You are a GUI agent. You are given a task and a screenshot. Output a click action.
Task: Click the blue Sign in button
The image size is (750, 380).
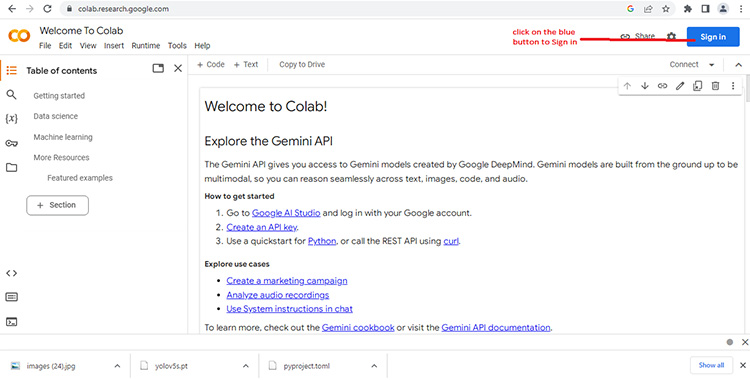point(713,37)
